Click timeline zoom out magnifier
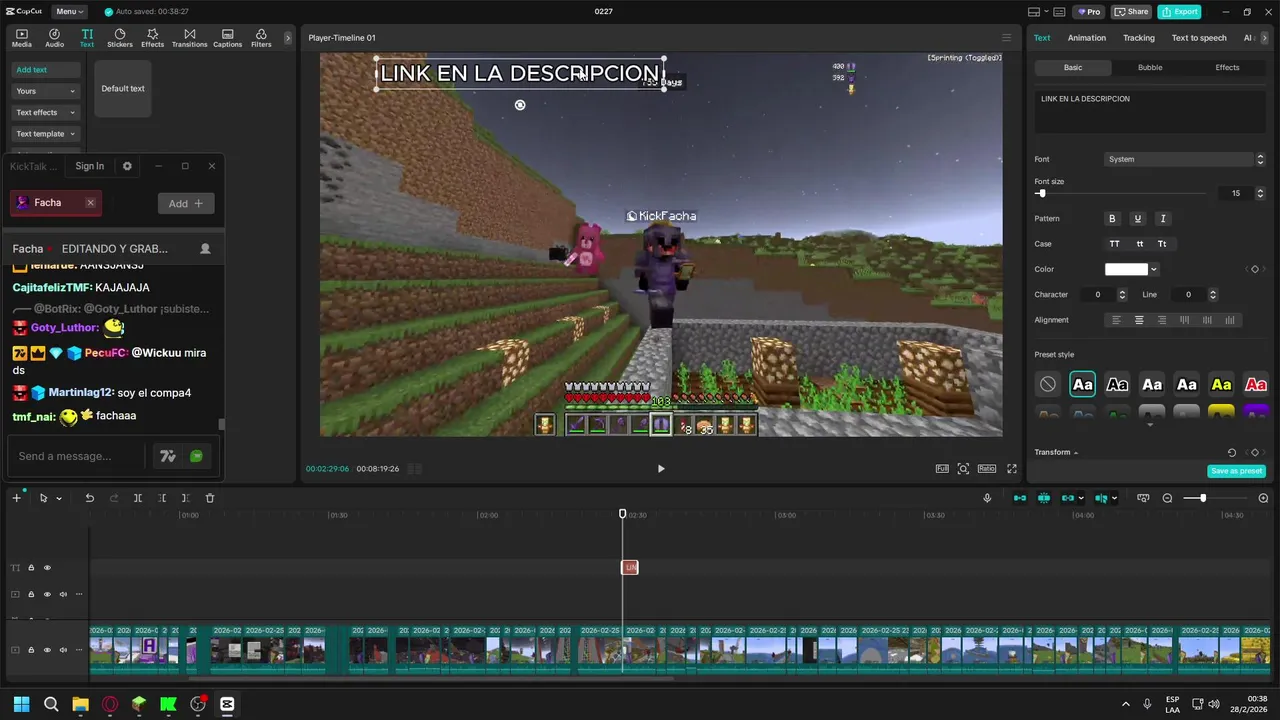The image size is (1280, 720). [1167, 498]
